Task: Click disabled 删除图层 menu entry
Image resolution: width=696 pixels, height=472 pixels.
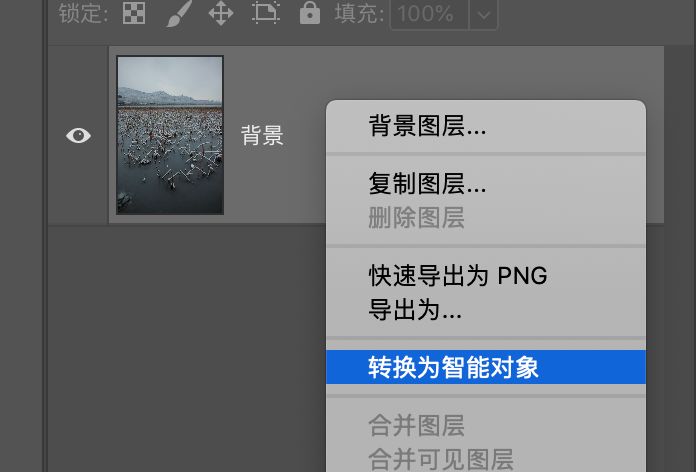Action: click(x=486, y=218)
